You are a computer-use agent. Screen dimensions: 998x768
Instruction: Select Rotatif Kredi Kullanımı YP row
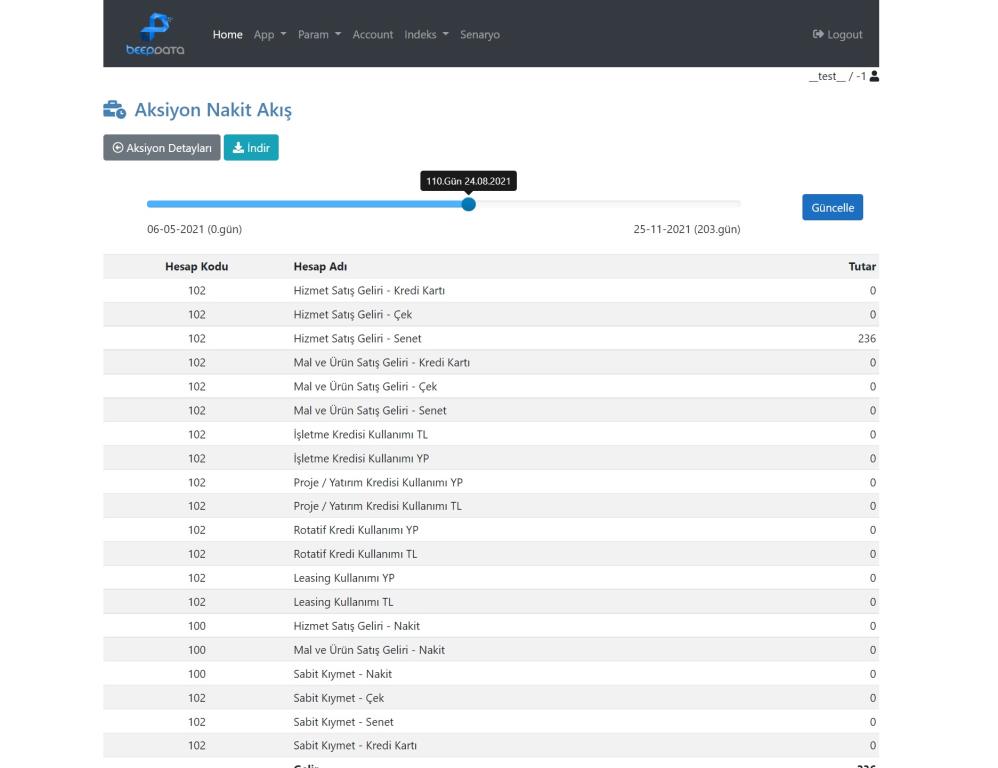point(491,530)
